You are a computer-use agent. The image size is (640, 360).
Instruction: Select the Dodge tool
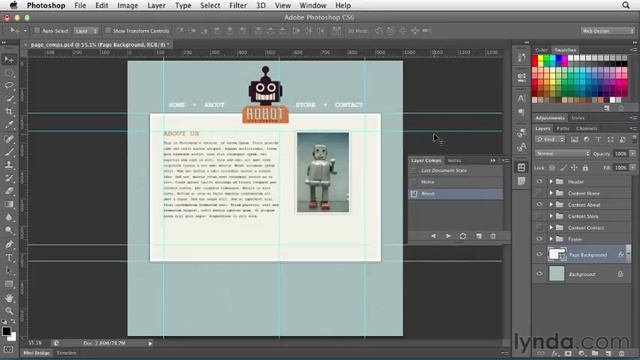9,230
